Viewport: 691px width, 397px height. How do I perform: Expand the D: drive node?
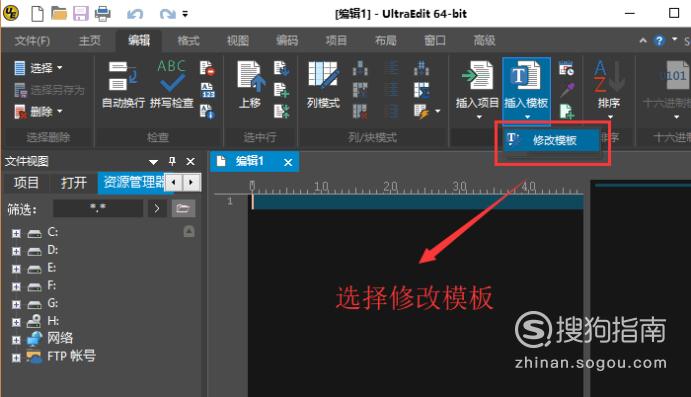(16, 251)
